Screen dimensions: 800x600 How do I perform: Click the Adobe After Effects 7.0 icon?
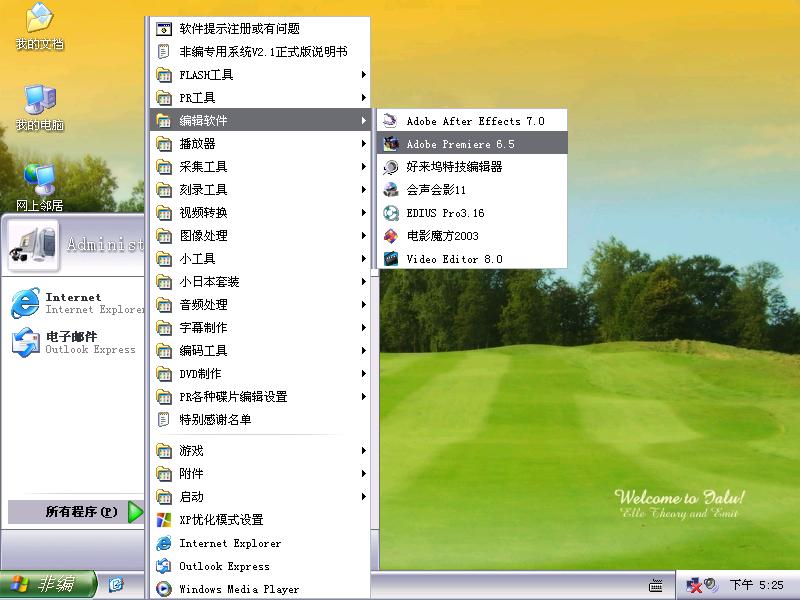click(x=391, y=121)
